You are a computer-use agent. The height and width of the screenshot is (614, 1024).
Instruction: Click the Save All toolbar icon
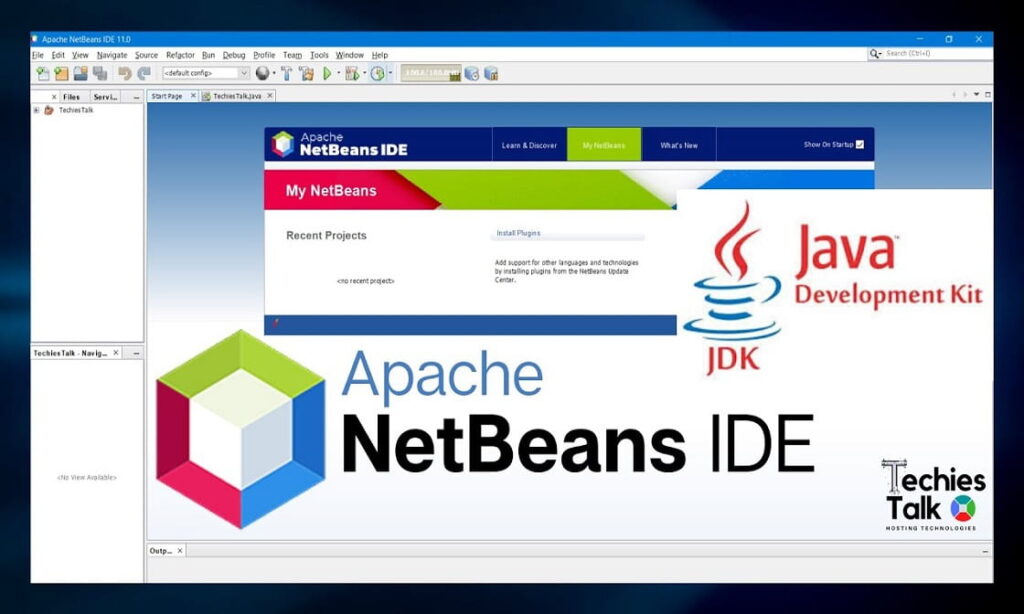click(x=100, y=73)
